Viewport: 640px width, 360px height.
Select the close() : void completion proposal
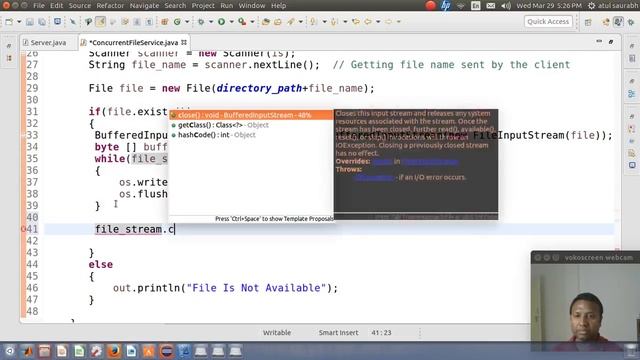[x=251, y=115]
